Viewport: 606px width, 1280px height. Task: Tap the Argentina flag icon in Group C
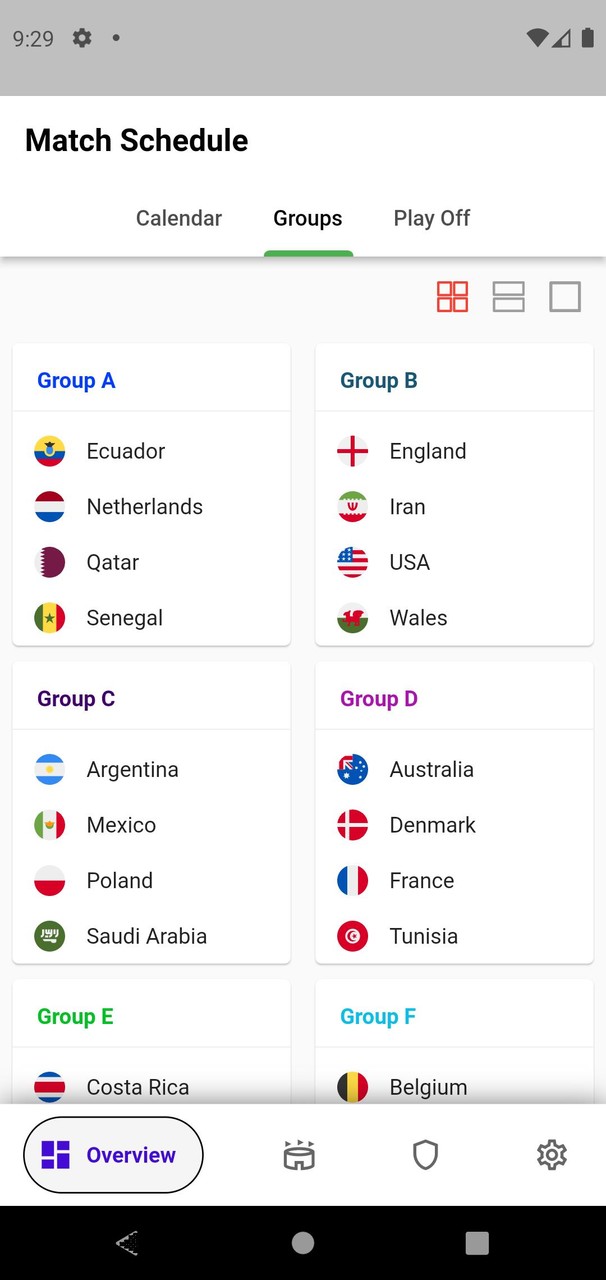click(x=49, y=769)
